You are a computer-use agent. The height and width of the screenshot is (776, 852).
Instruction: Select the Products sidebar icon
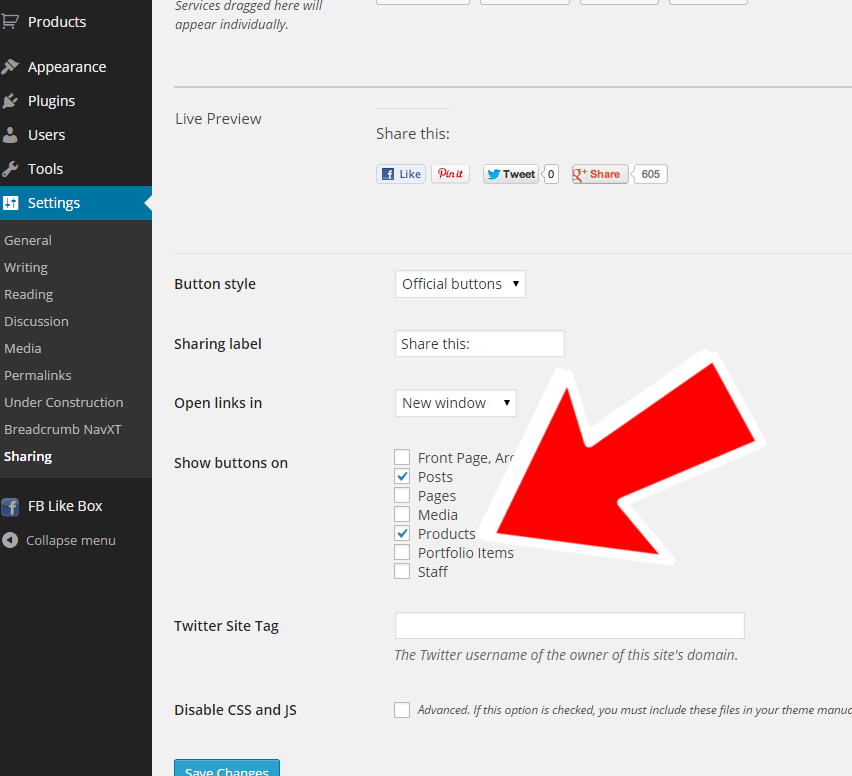(12, 21)
